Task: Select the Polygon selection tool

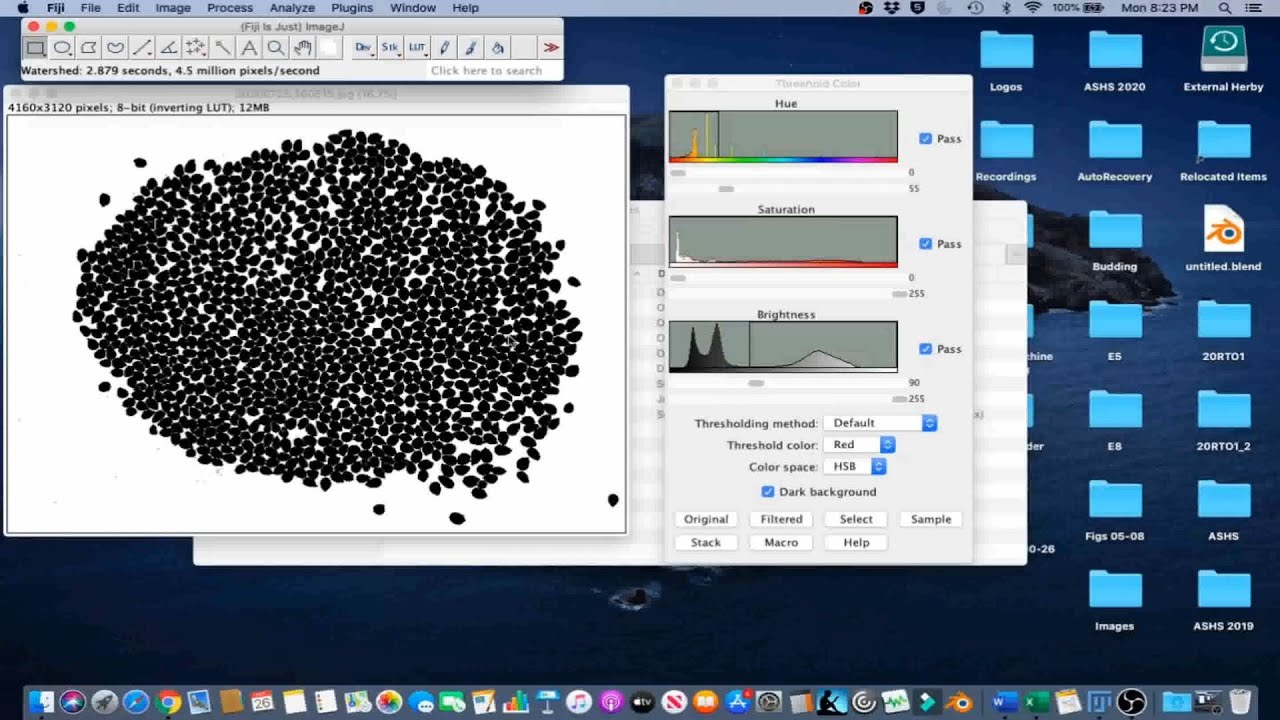Action: tap(89, 47)
